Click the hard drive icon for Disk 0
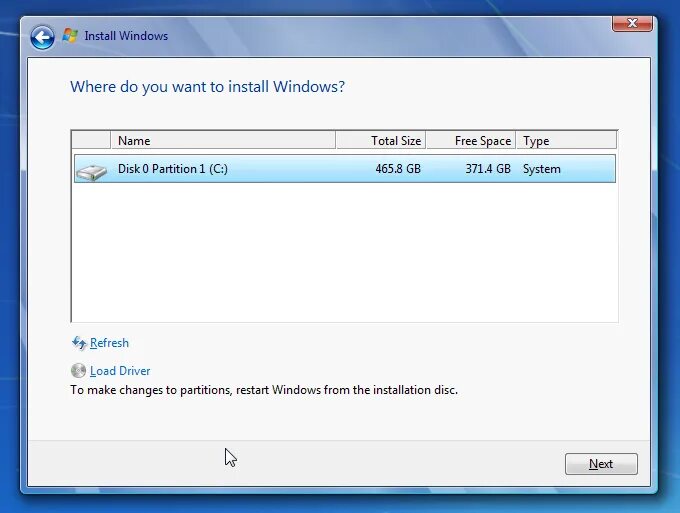The height and width of the screenshot is (513, 680). point(91,172)
